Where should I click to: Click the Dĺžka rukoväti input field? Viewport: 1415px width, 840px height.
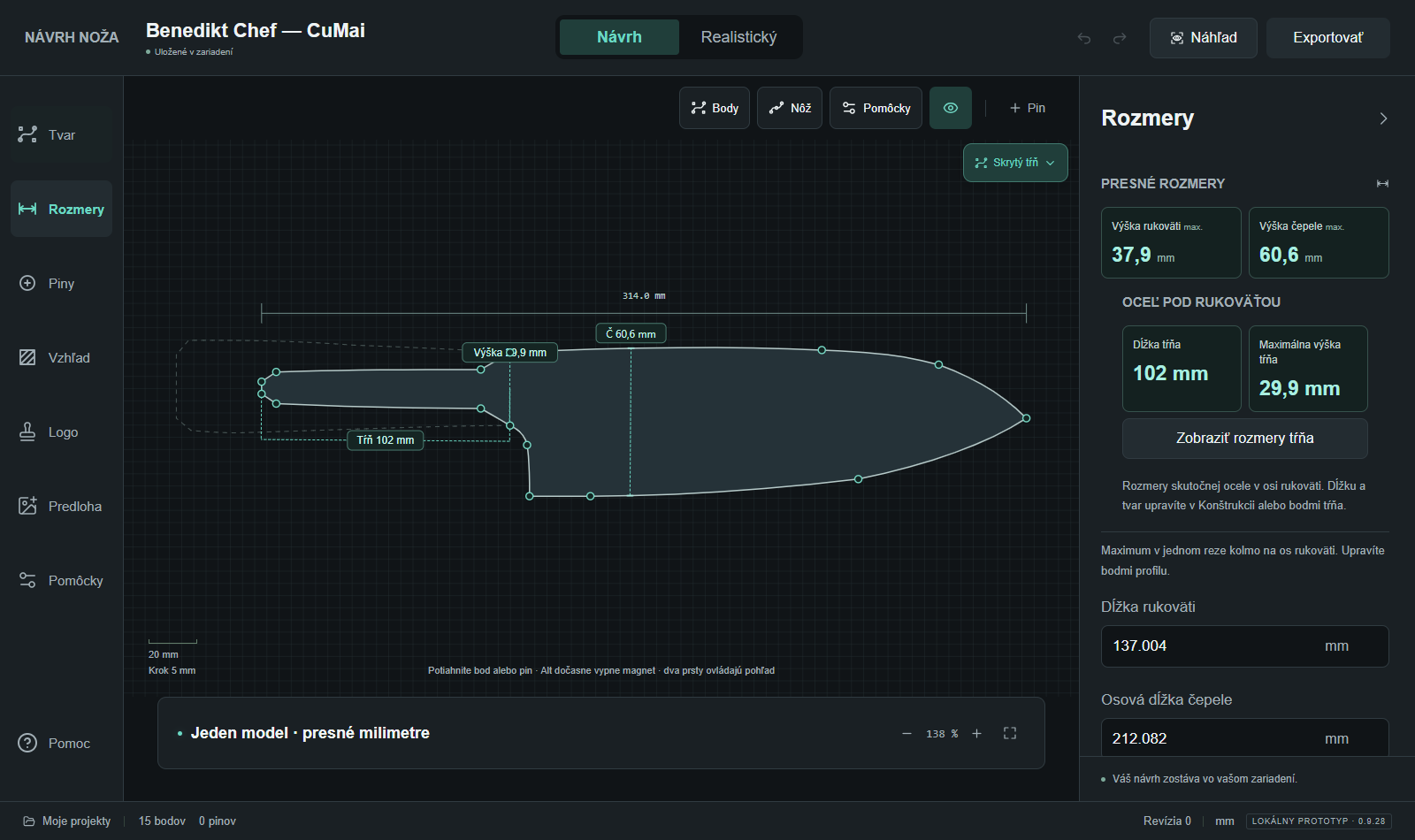point(1244,646)
